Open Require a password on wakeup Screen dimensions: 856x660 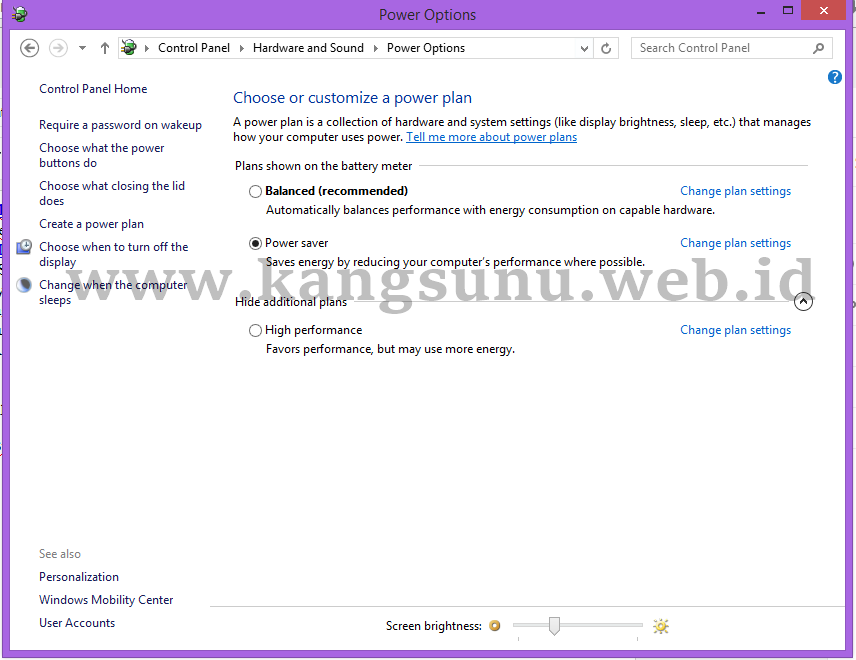120,125
